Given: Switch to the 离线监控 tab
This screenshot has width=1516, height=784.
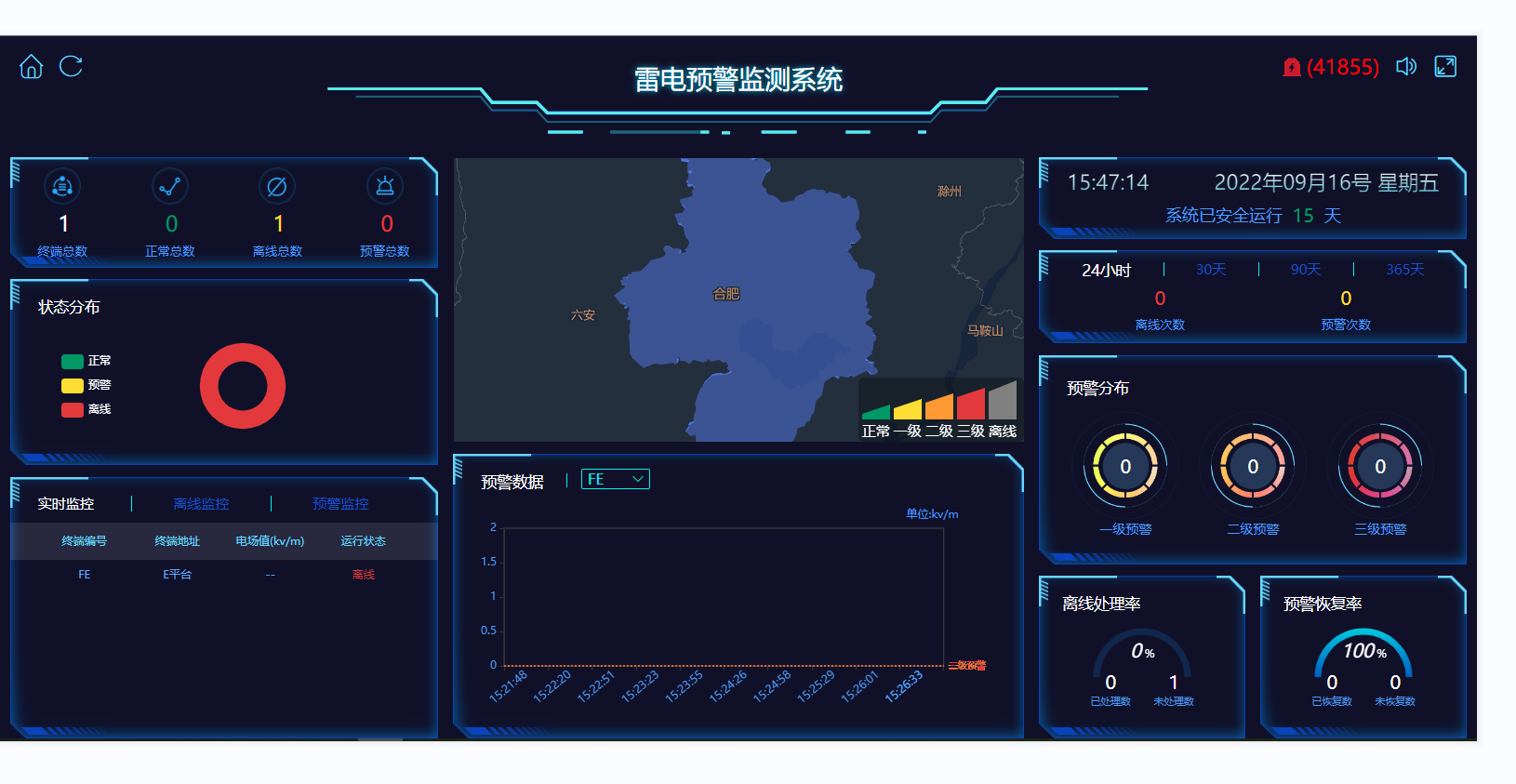Looking at the screenshot, I should (x=201, y=504).
